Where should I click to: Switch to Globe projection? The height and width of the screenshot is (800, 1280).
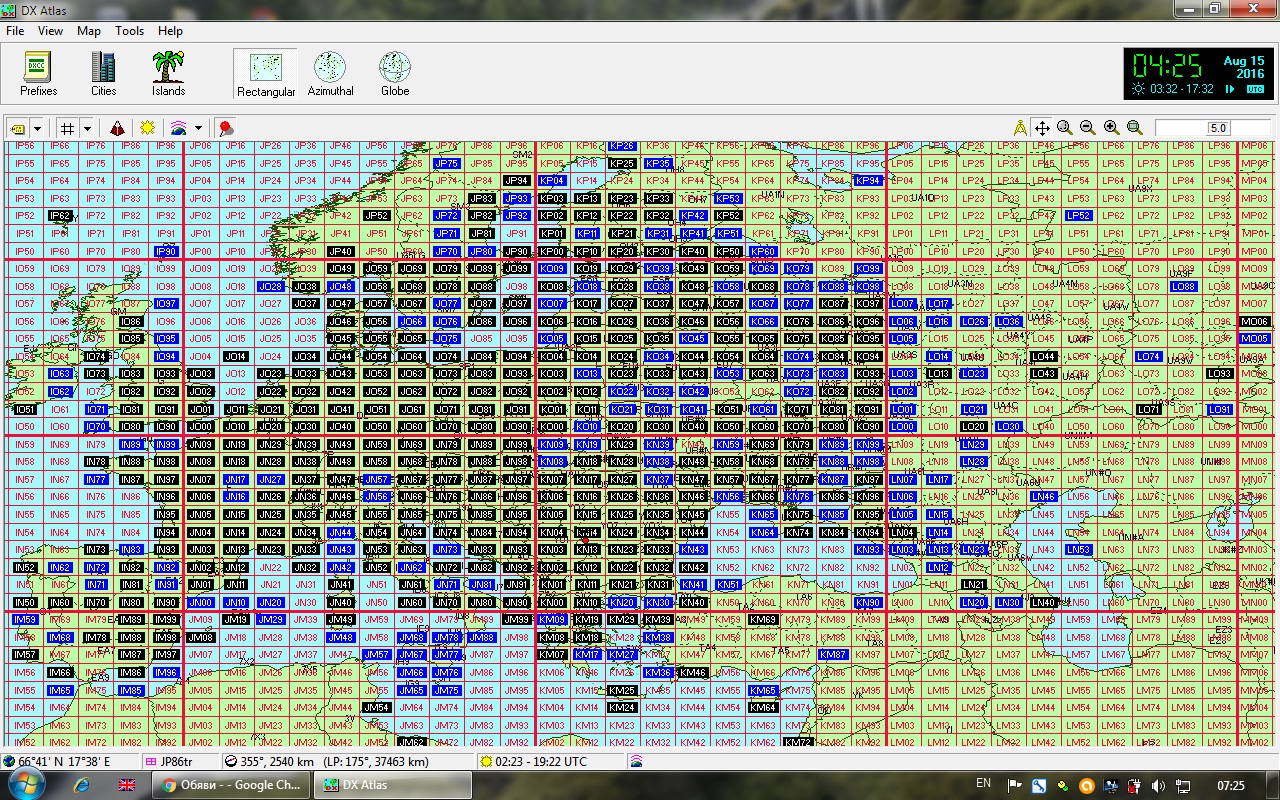[395, 74]
